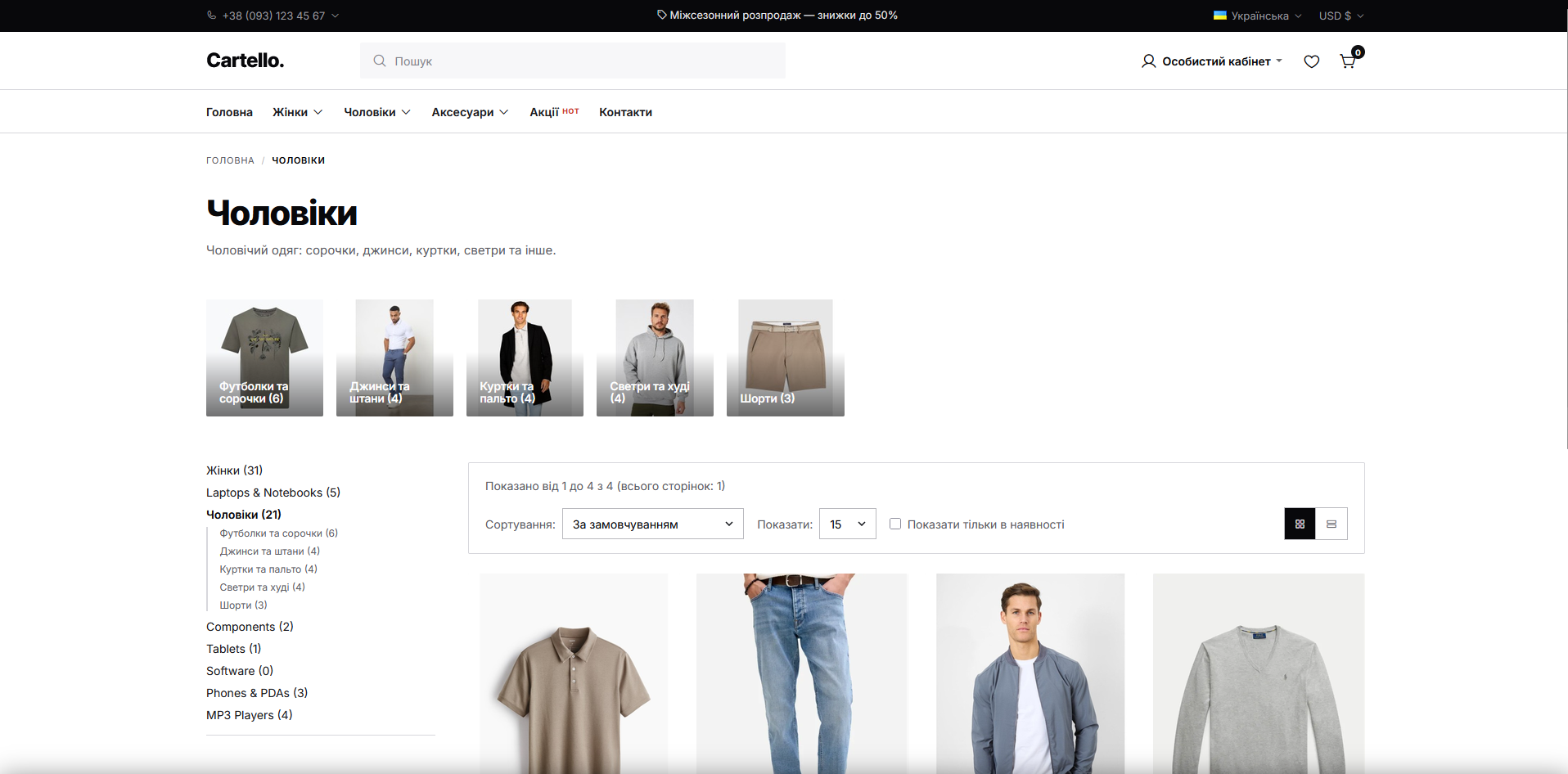Viewport: 1568px width, 774px height.
Task: Open Контакти menu item
Action: pyautogui.click(x=625, y=112)
